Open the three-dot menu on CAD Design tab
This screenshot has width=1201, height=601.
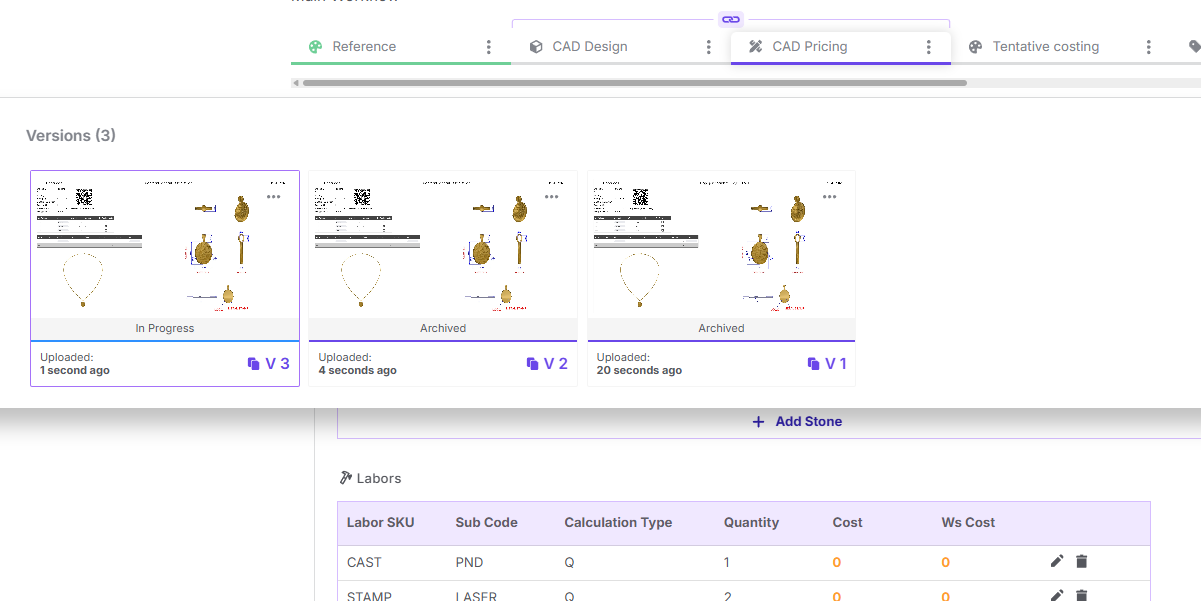click(x=708, y=47)
